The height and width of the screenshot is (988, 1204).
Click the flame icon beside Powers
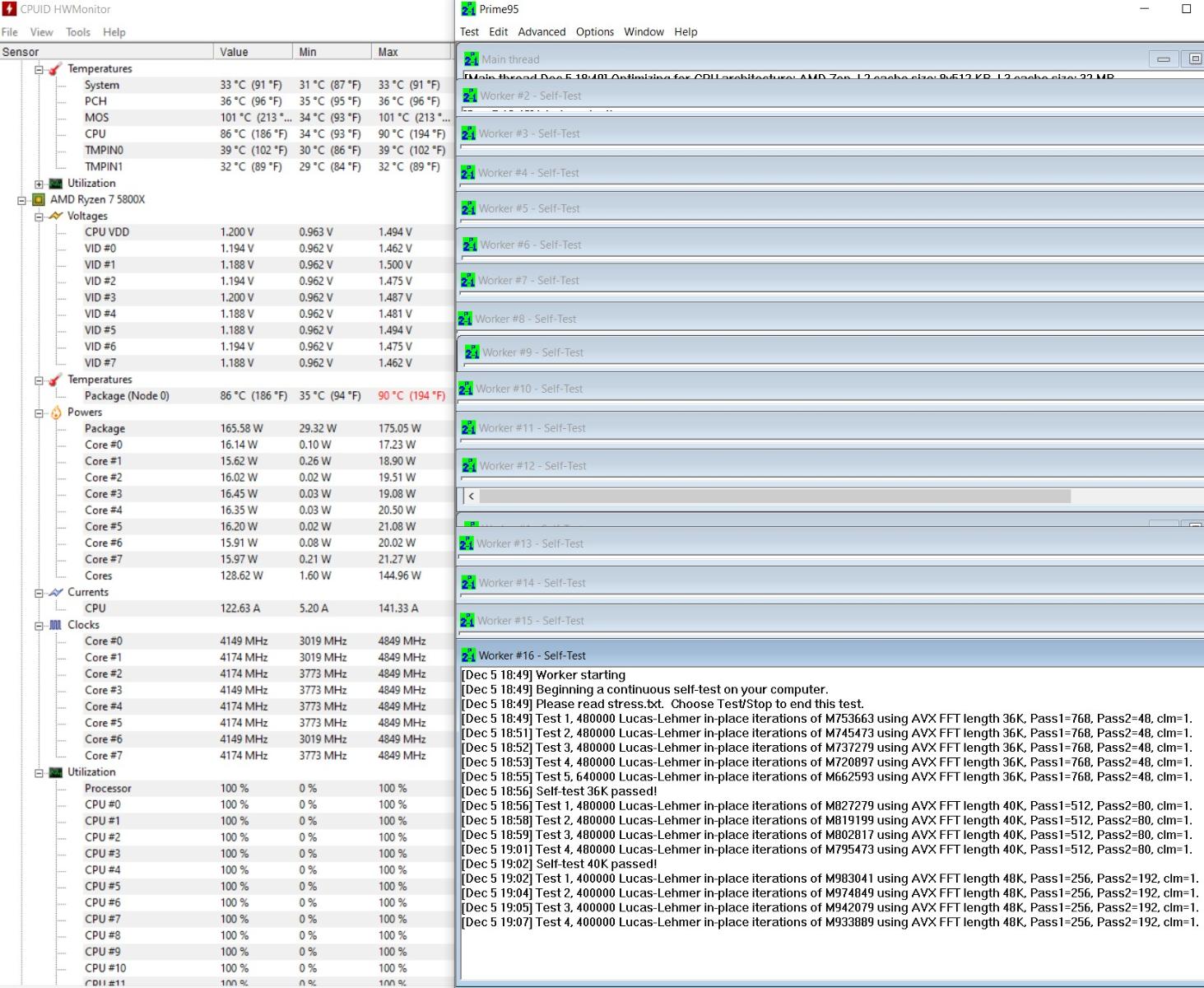56,412
